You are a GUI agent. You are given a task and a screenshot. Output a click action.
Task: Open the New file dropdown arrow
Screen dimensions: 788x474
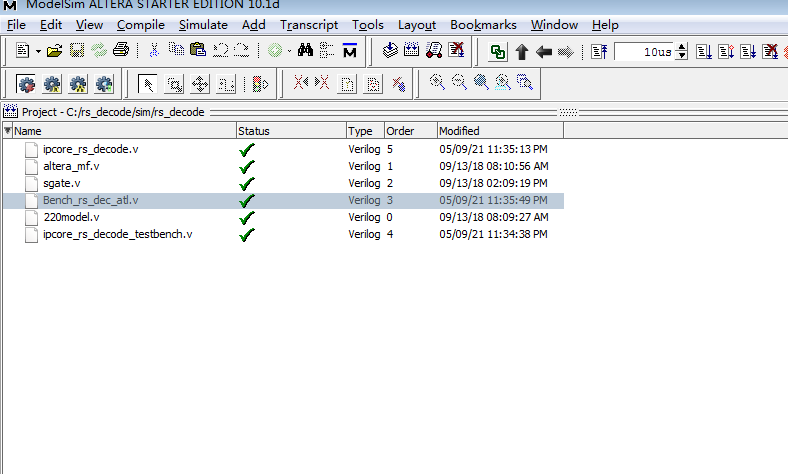[x=38, y=51]
